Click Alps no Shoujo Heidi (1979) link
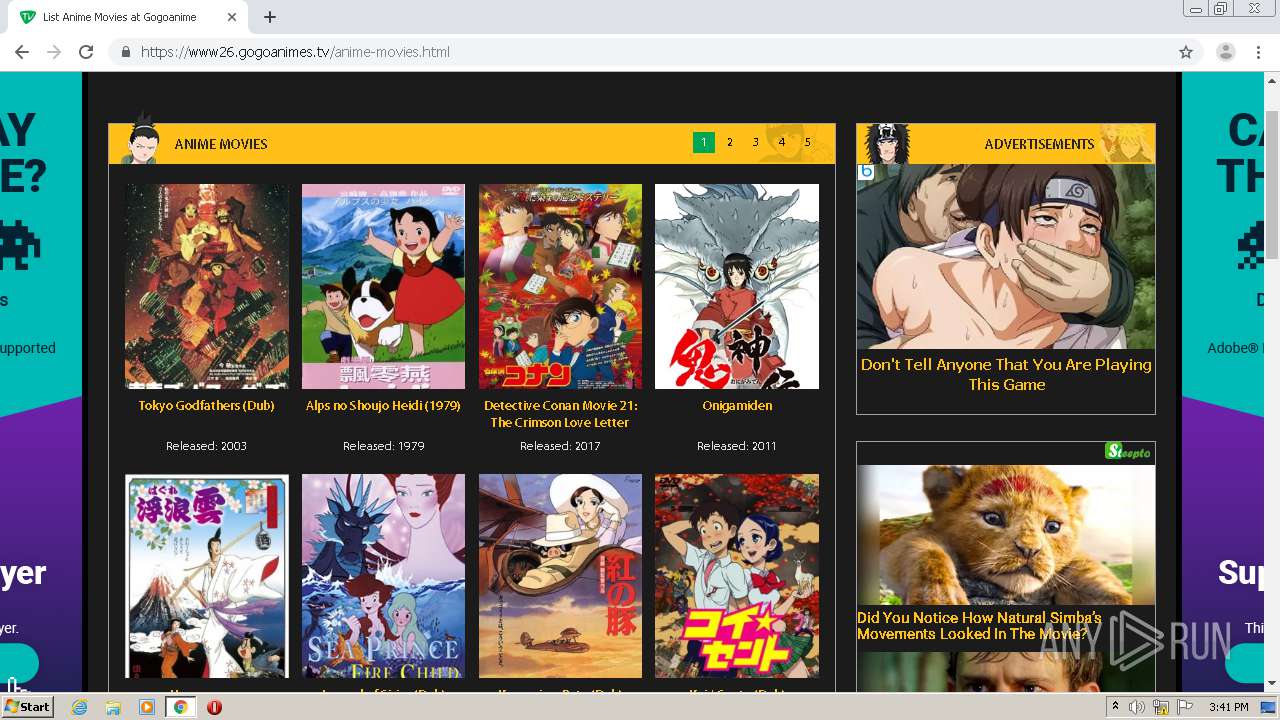Viewport: 1280px width, 720px height. [x=383, y=406]
